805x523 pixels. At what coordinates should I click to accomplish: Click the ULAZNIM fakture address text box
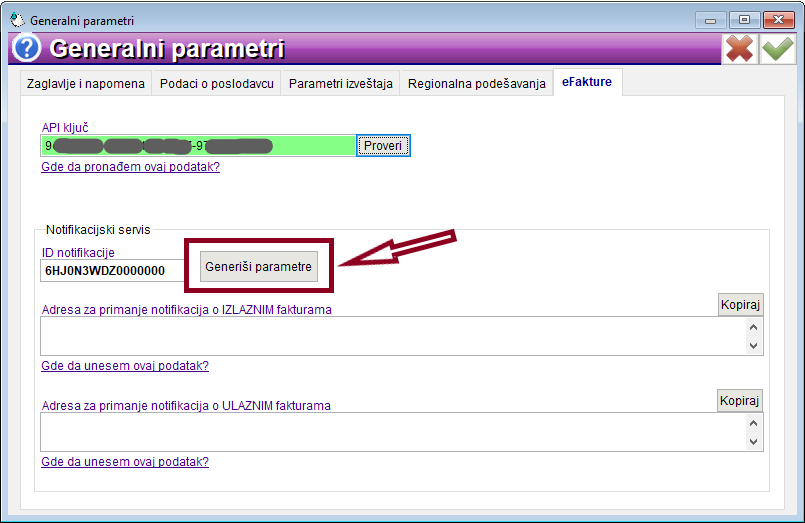pos(390,432)
